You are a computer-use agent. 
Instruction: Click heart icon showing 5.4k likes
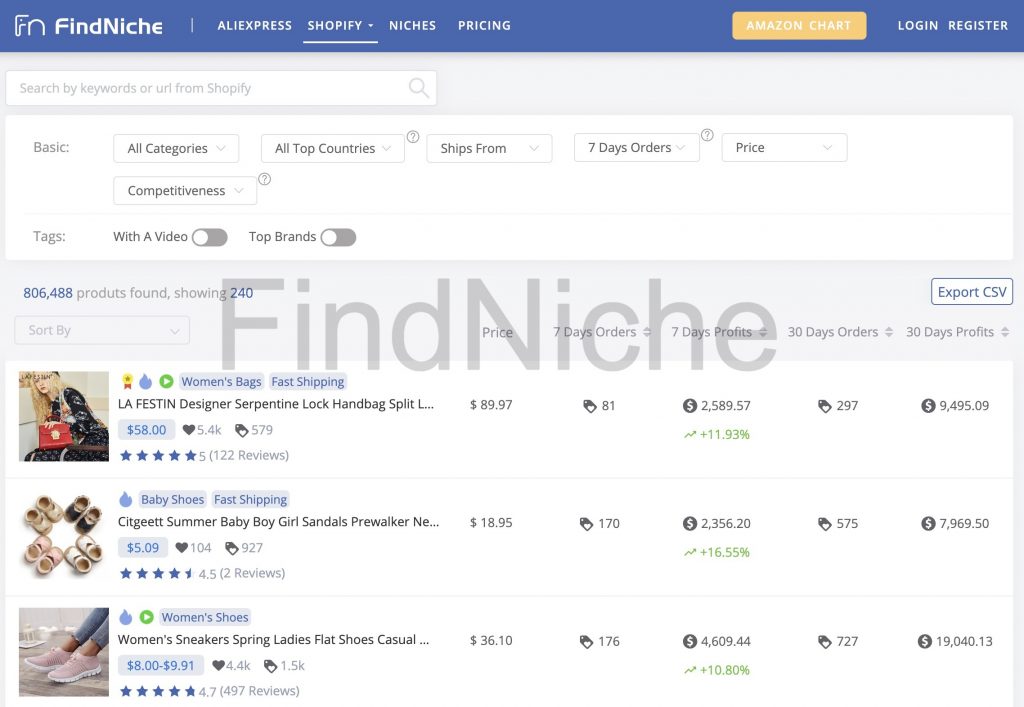tap(189, 430)
